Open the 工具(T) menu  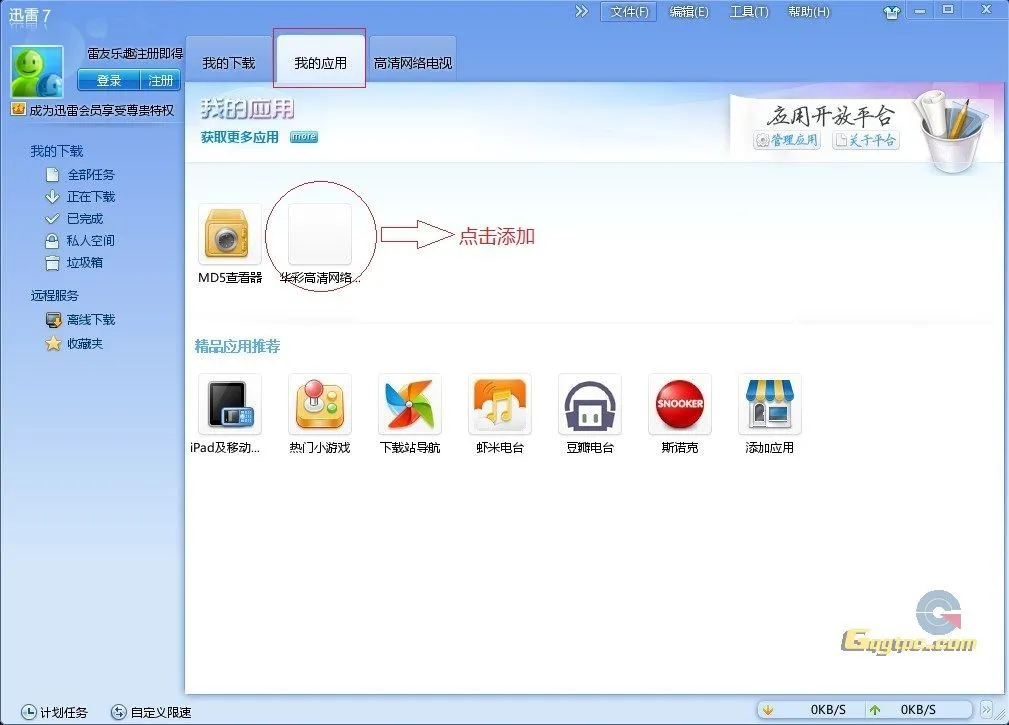(748, 13)
